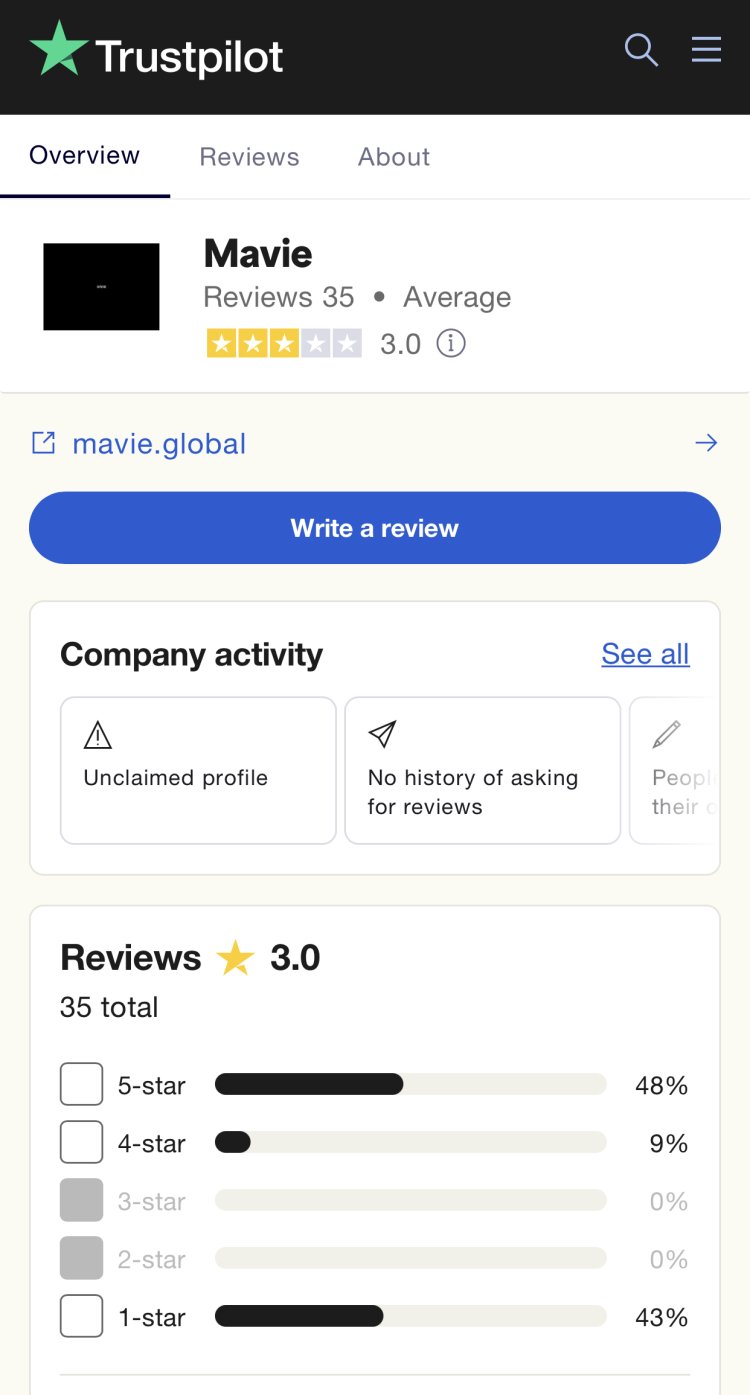
Task: Open the search magnifier icon
Action: pos(641,49)
